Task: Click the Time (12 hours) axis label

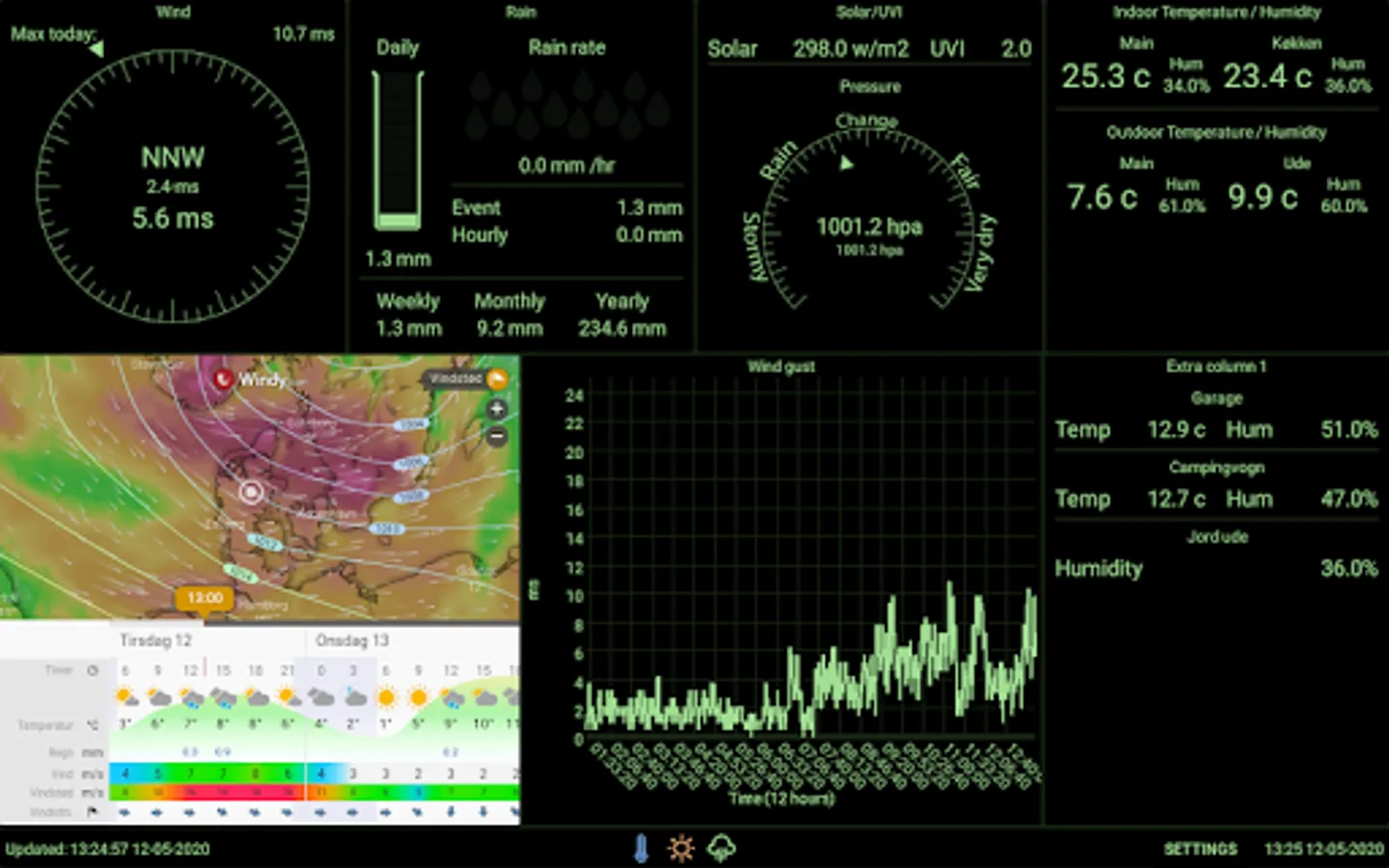Action: point(781,799)
